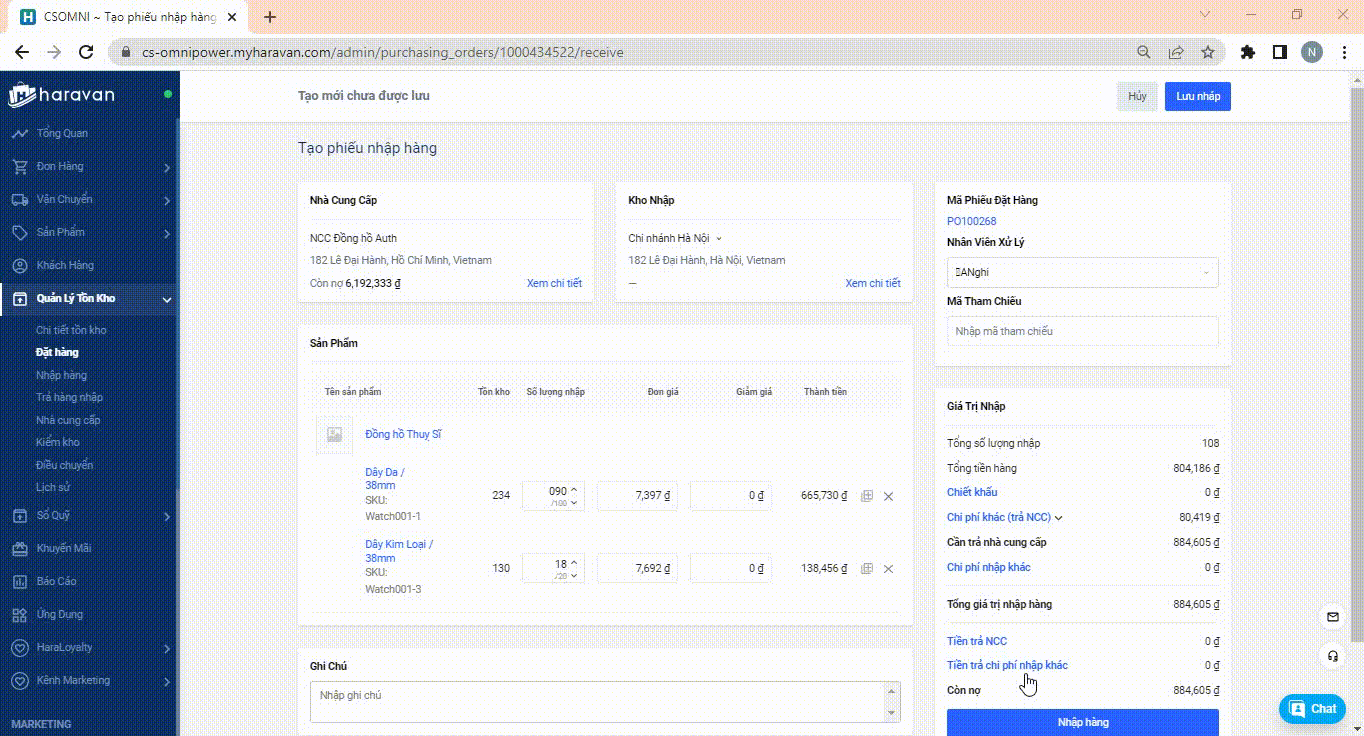Viewport: 1364px width, 736px height.
Task: Click the Ứng Dụng apps icon
Action: pyautogui.click(x=19, y=614)
